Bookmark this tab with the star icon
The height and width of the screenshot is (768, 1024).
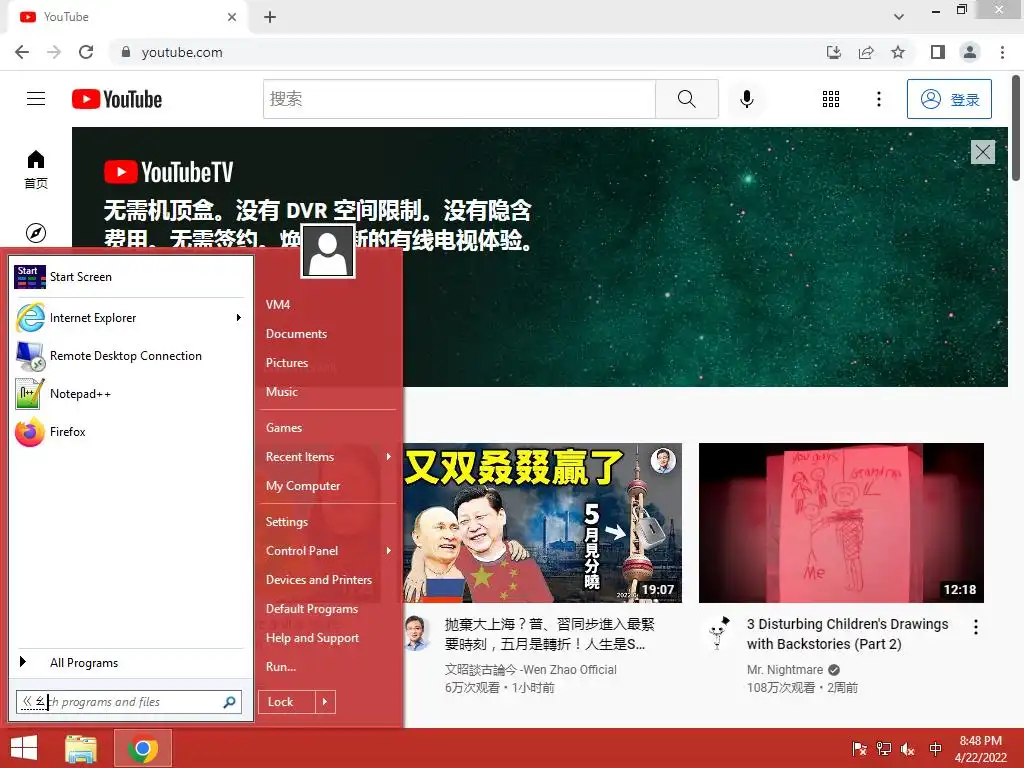[898, 52]
